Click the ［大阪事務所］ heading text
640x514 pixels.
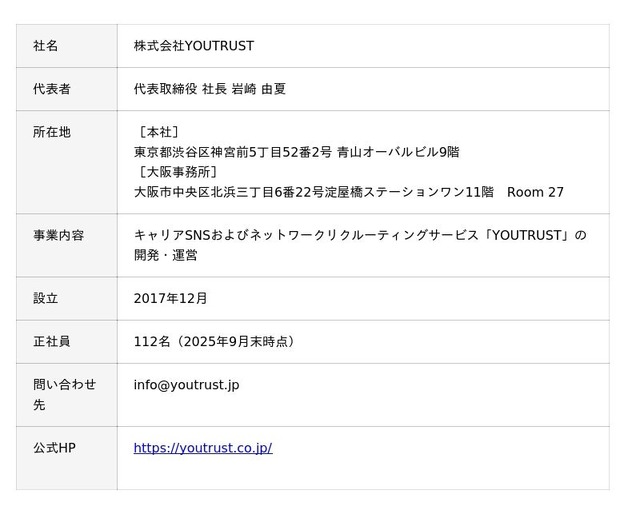pos(176,172)
